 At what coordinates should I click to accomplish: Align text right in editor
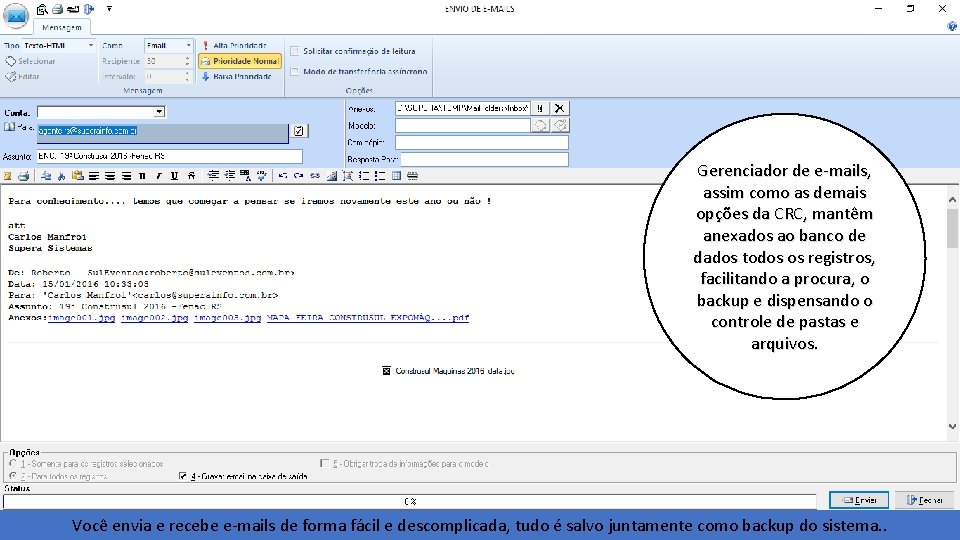point(126,176)
